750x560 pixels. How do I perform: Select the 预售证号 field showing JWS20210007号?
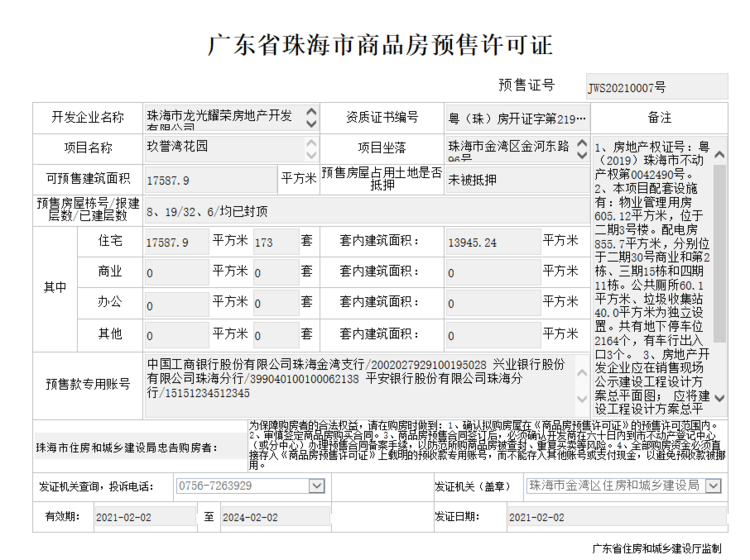tap(655, 87)
